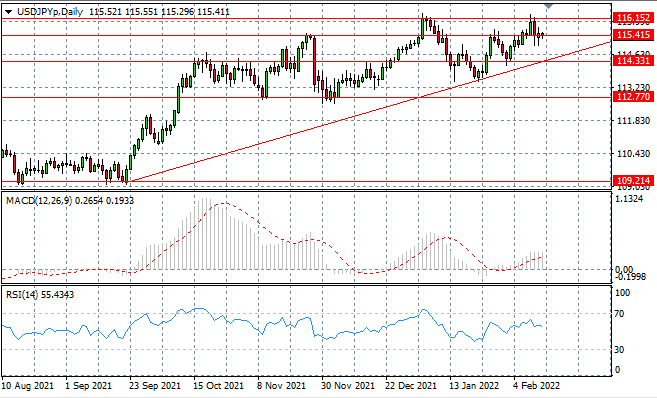Click the MACD scale value -0.1998
The width and height of the screenshot is (657, 398).
631,277
